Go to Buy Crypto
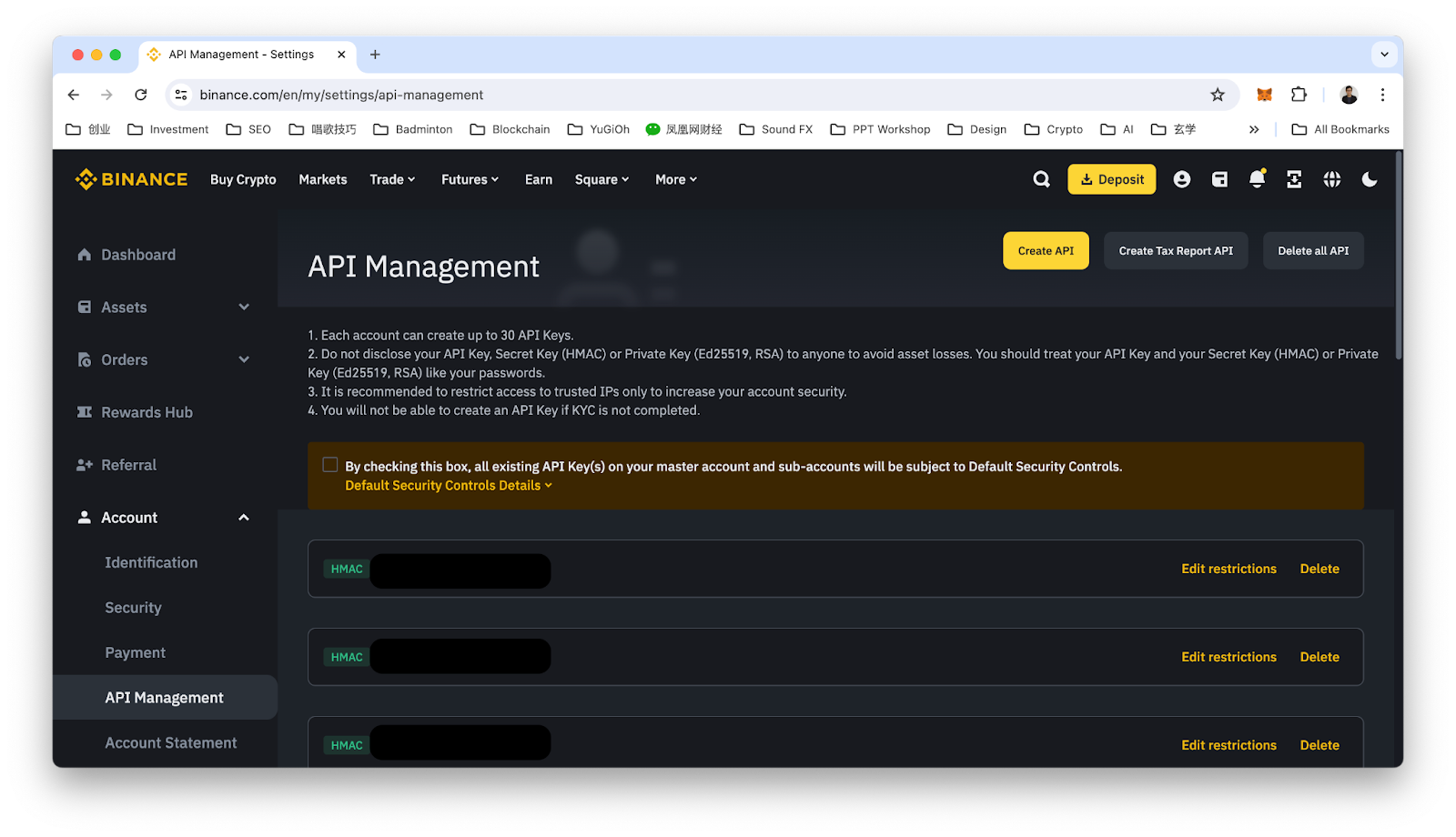The height and width of the screenshot is (837, 1456). pyautogui.click(x=243, y=179)
